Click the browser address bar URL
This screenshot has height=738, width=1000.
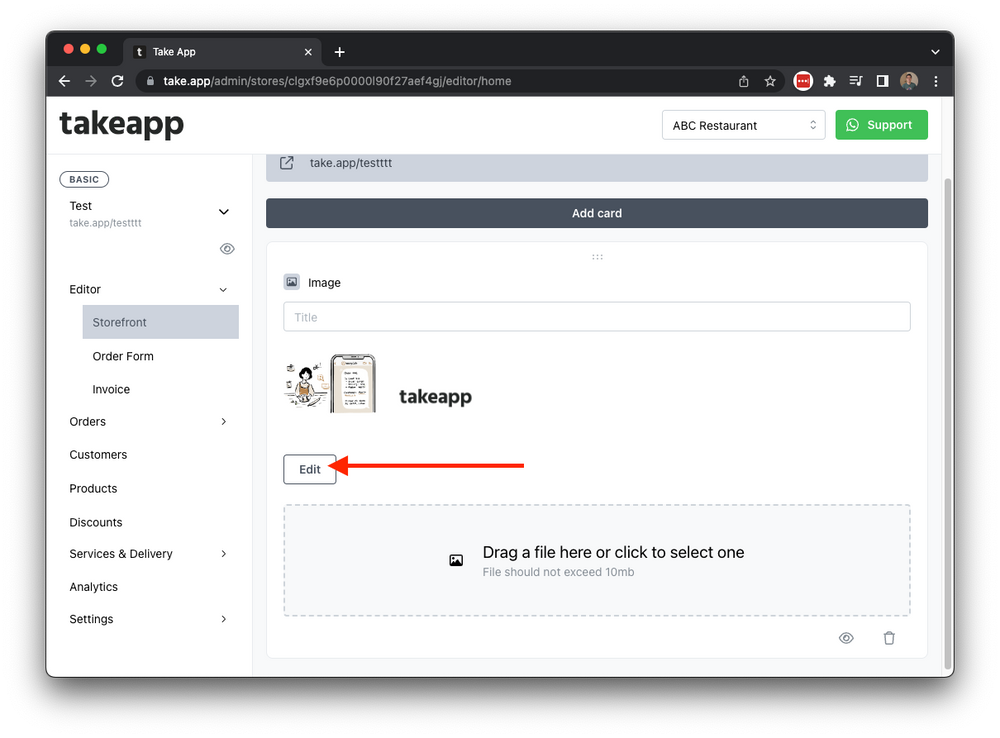tap(337, 81)
